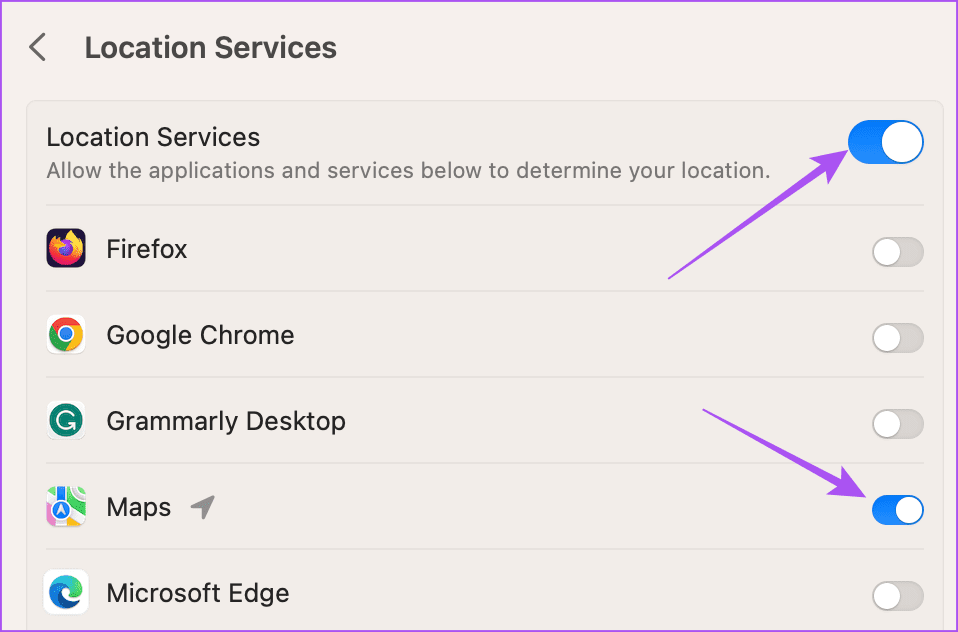Select the Firefox label

[x=147, y=249]
